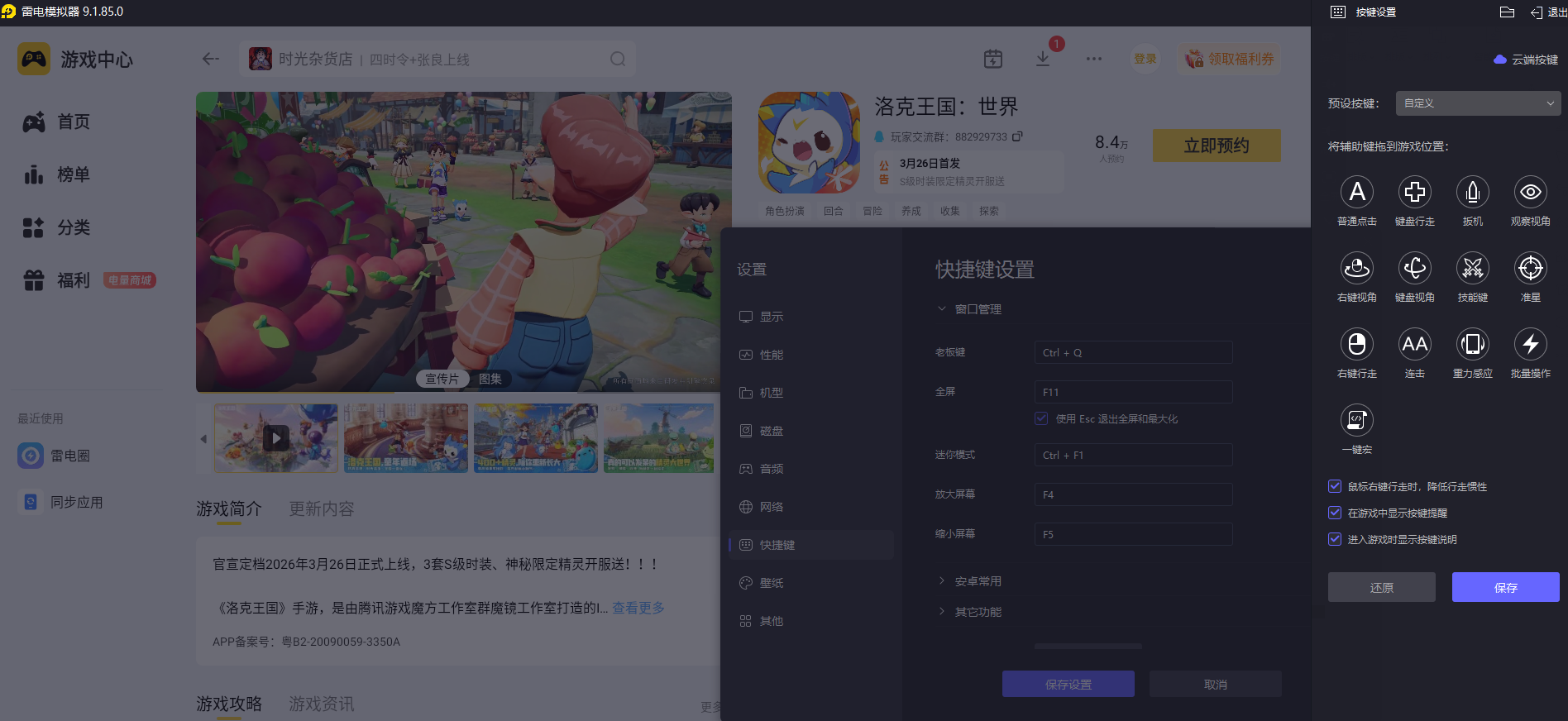Open the 预设按键 preset dropdown

[1478, 103]
